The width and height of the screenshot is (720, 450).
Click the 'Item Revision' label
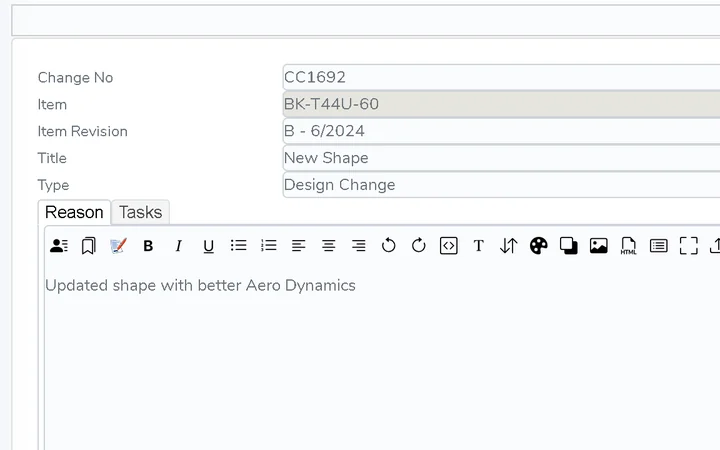coord(83,131)
